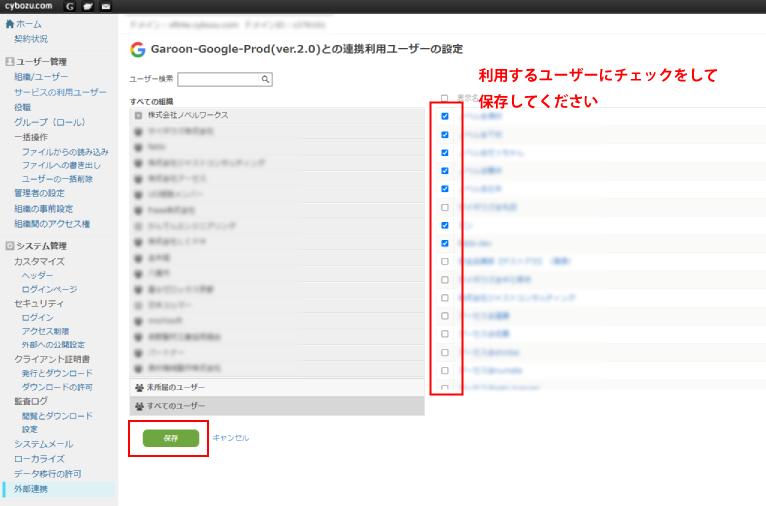Open 組織の事前設定 in sidebar
This screenshot has height=506, width=766.
tap(43, 209)
